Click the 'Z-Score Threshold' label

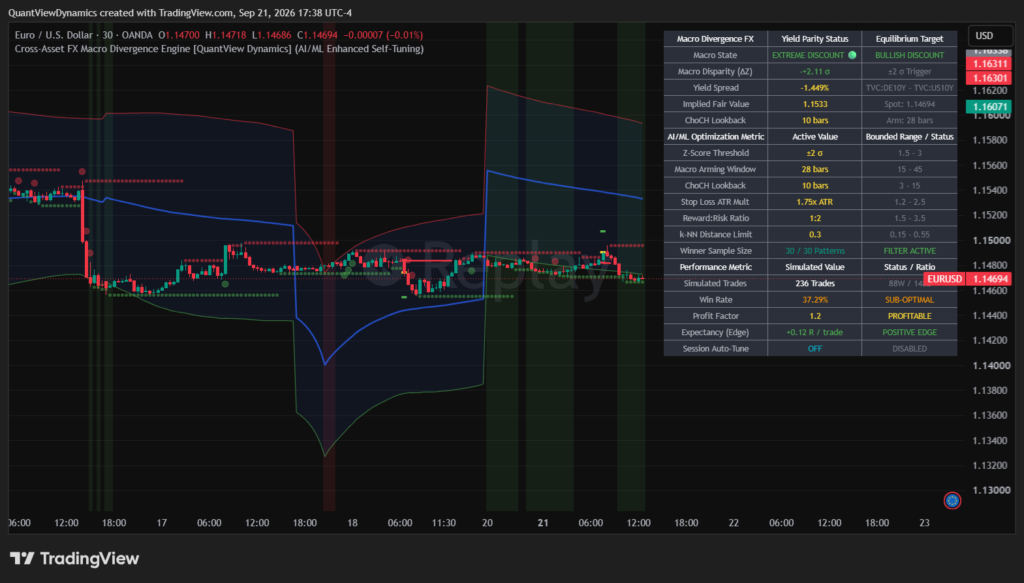click(x=715, y=153)
